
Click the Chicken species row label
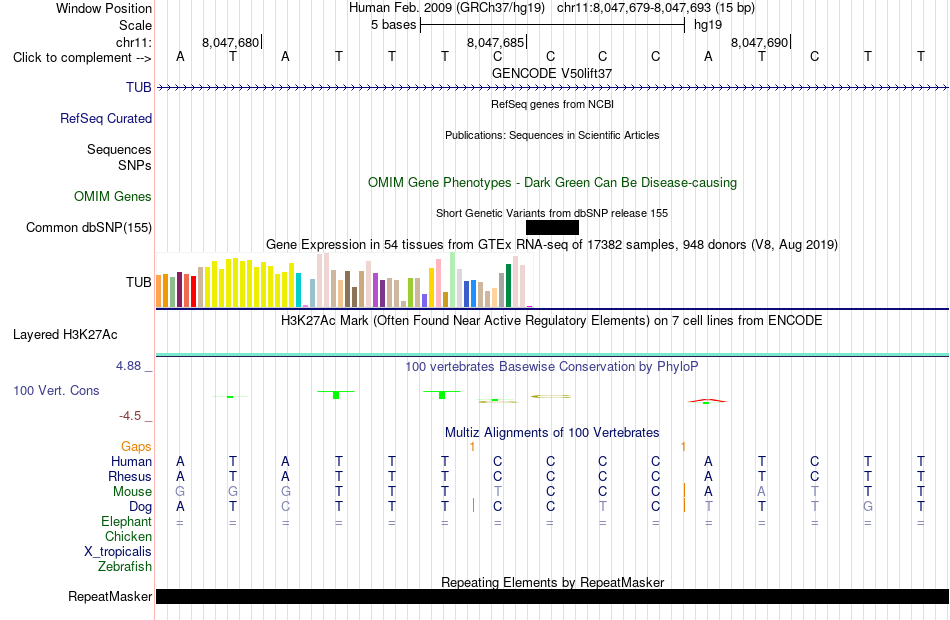(128, 537)
